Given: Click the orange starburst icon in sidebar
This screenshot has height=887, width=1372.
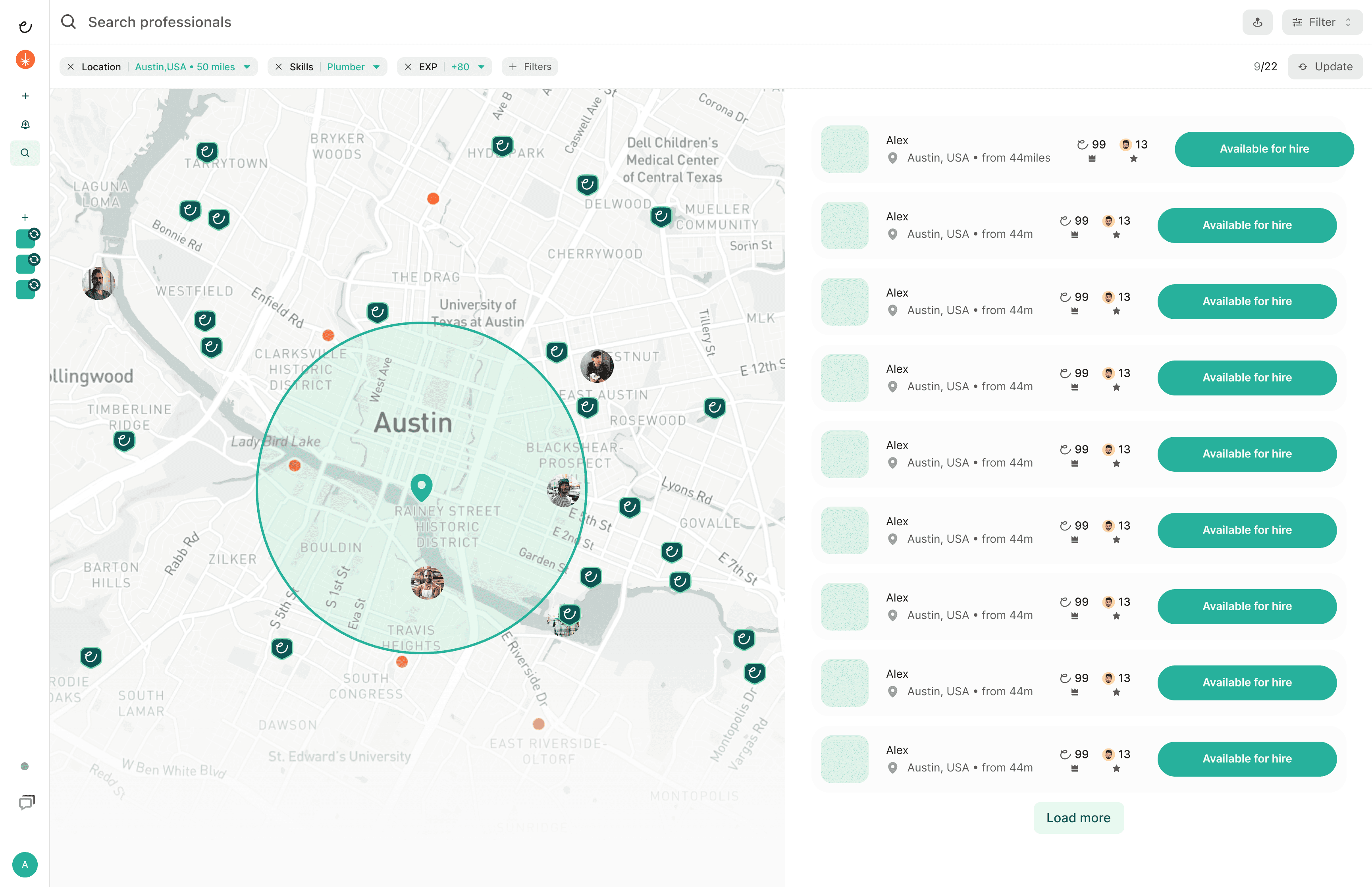Looking at the screenshot, I should pyautogui.click(x=25, y=60).
